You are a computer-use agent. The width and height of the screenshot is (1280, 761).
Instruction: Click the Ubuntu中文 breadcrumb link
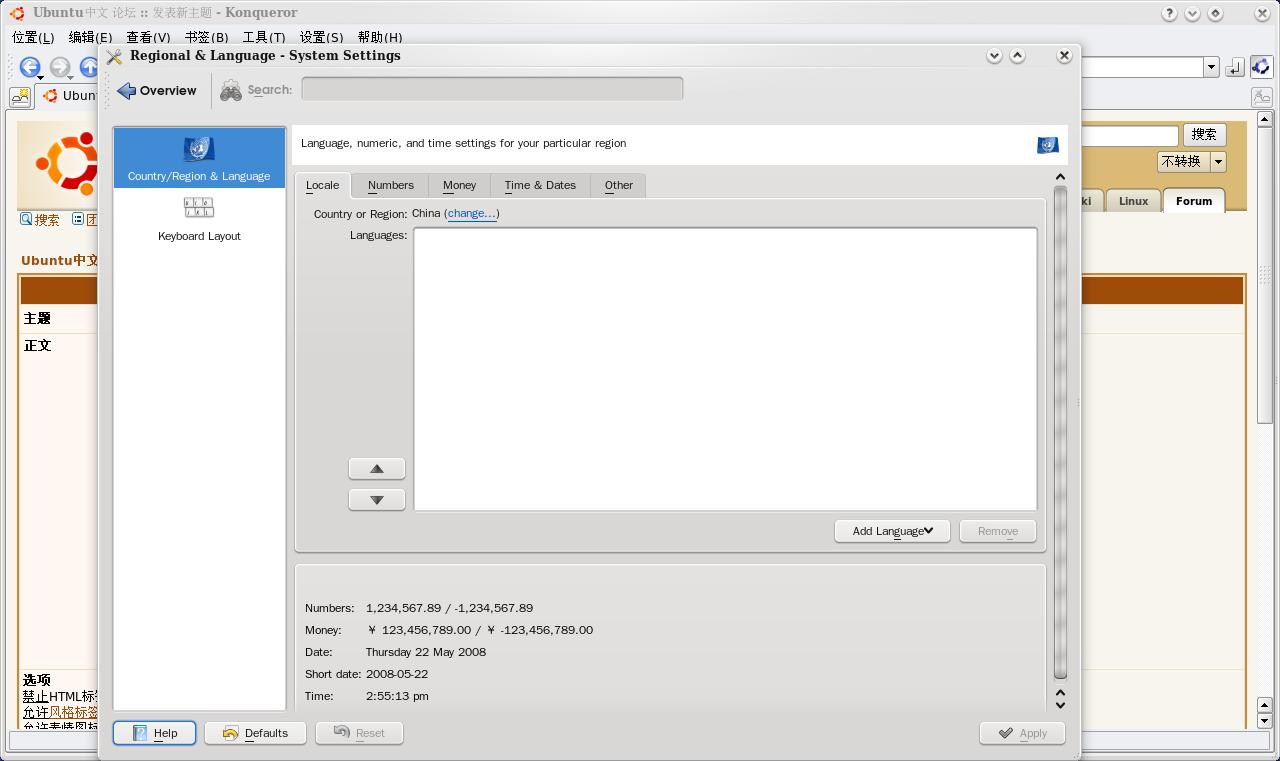(x=60, y=260)
